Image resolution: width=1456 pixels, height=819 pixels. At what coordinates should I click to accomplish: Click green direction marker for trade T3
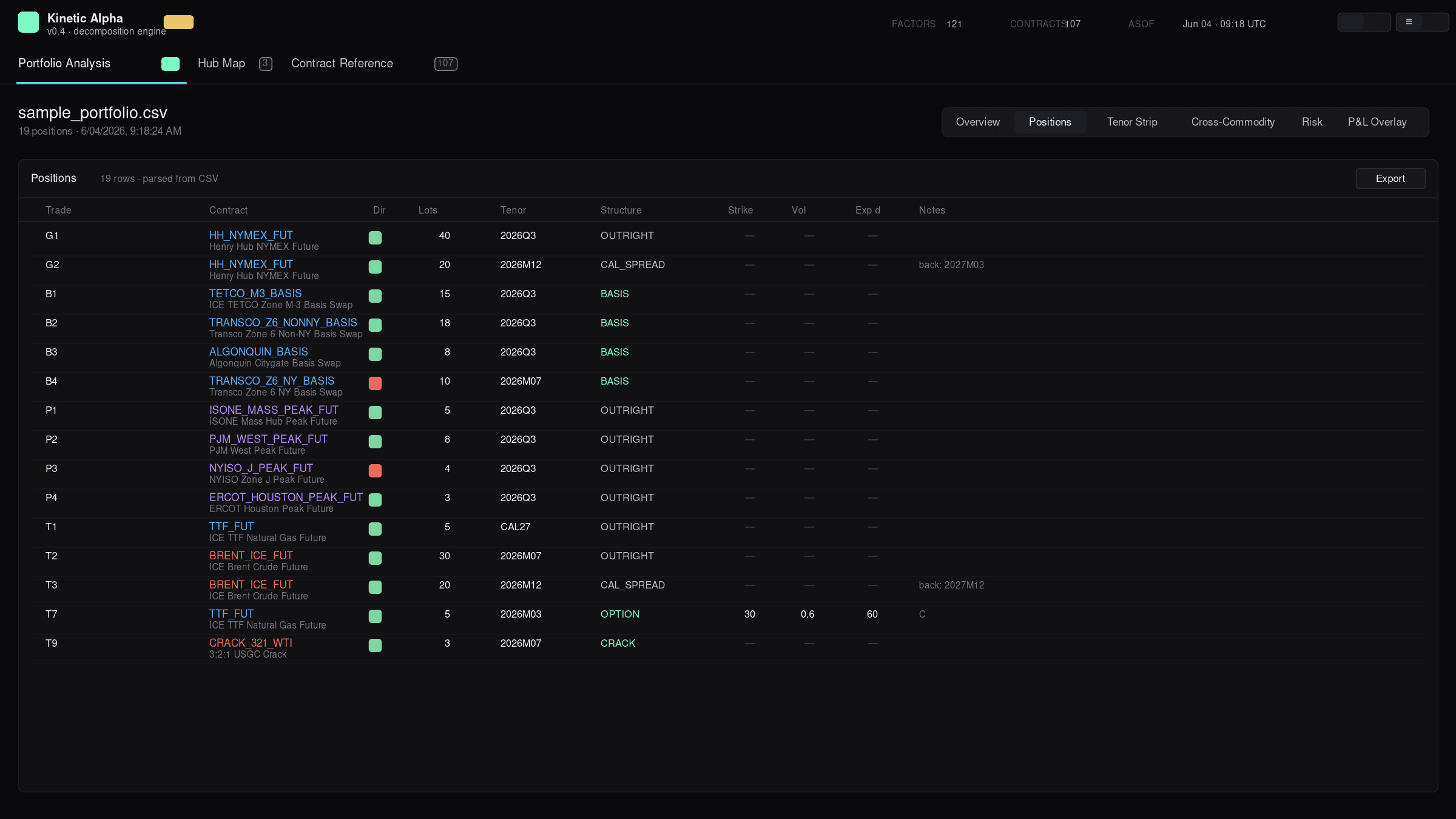(376, 587)
